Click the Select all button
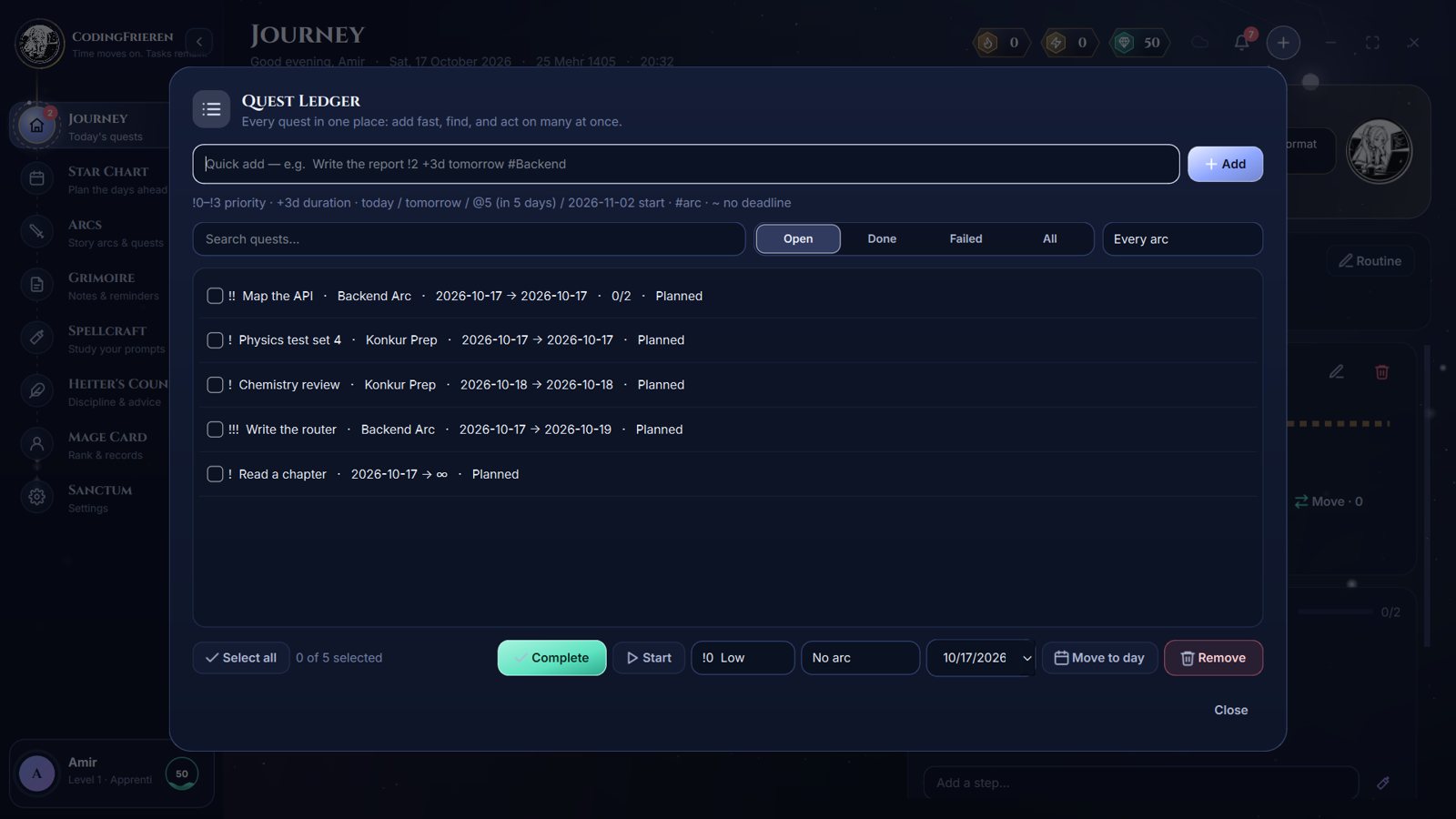Image resolution: width=1456 pixels, height=819 pixels. click(241, 658)
